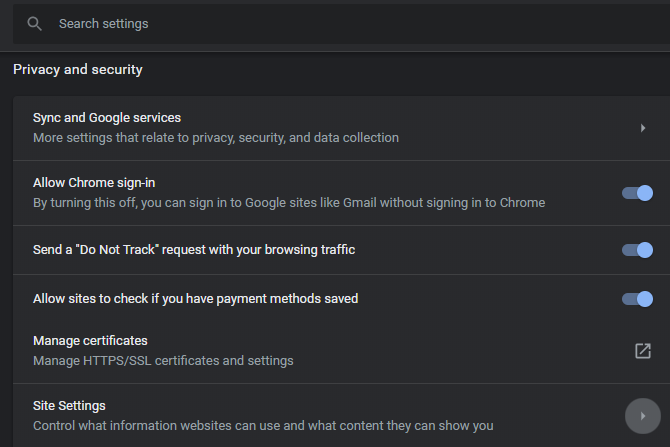Open the Sync and Google services title
This screenshot has width=670, height=447.
pyautogui.click(x=107, y=118)
